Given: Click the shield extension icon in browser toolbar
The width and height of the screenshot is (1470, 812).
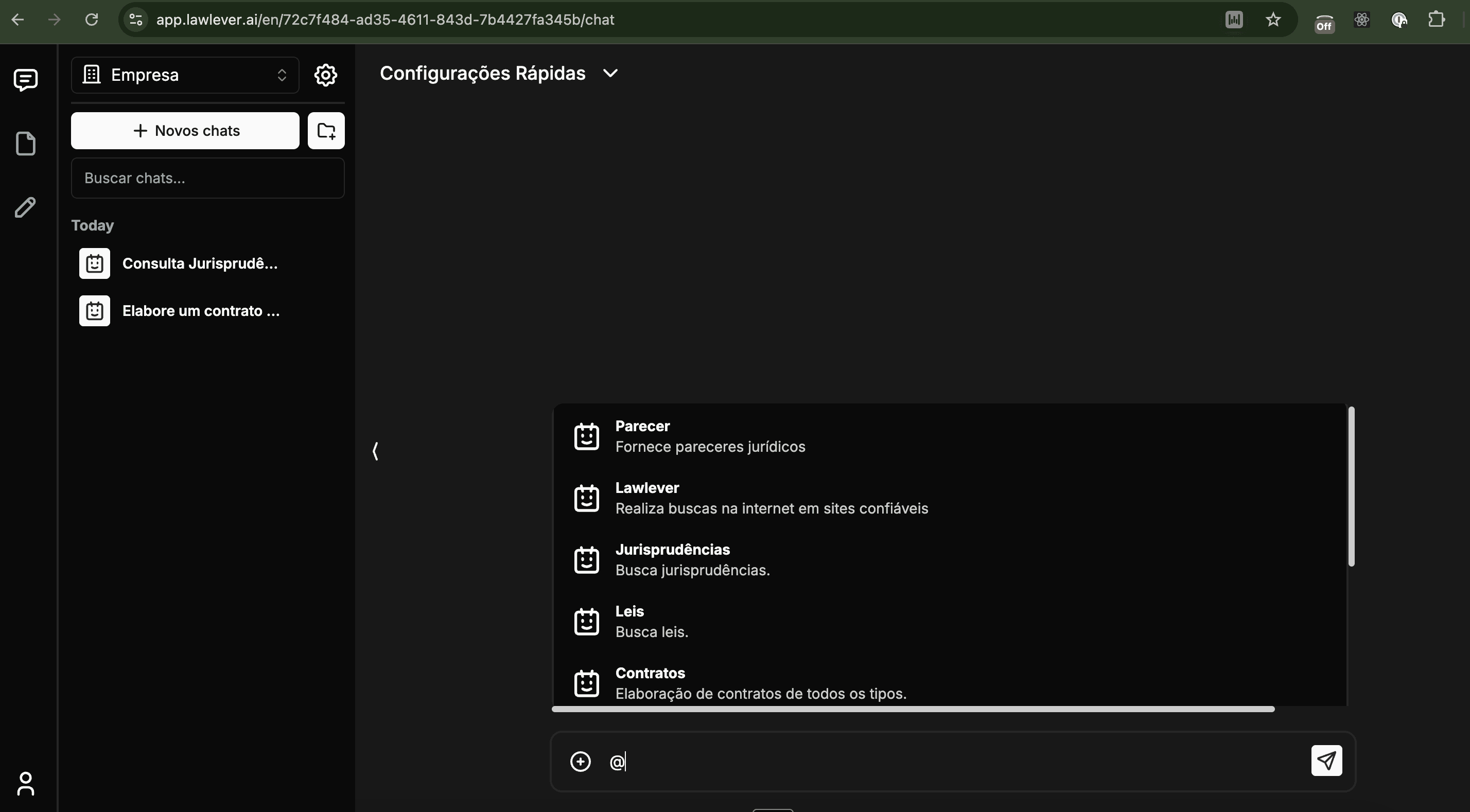Looking at the screenshot, I should 1398,20.
